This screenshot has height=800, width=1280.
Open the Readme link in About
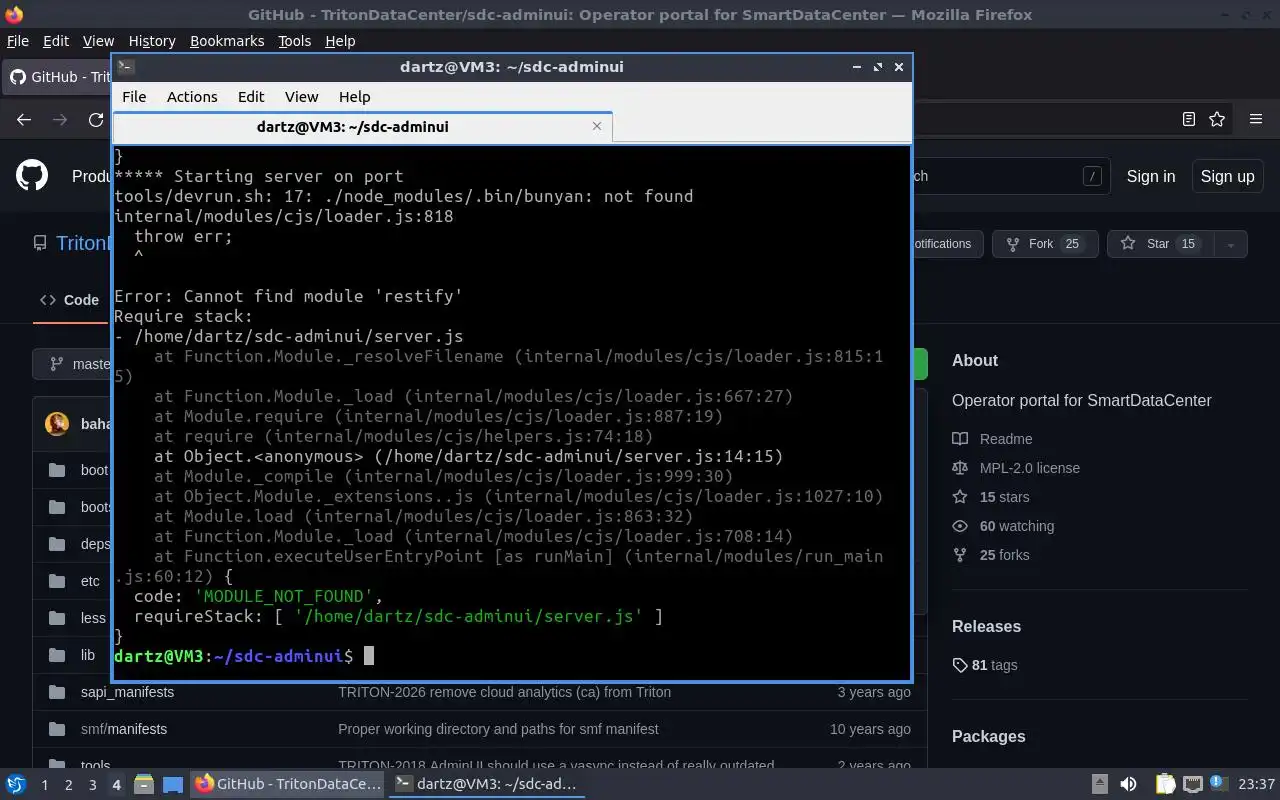point(1006,439)
